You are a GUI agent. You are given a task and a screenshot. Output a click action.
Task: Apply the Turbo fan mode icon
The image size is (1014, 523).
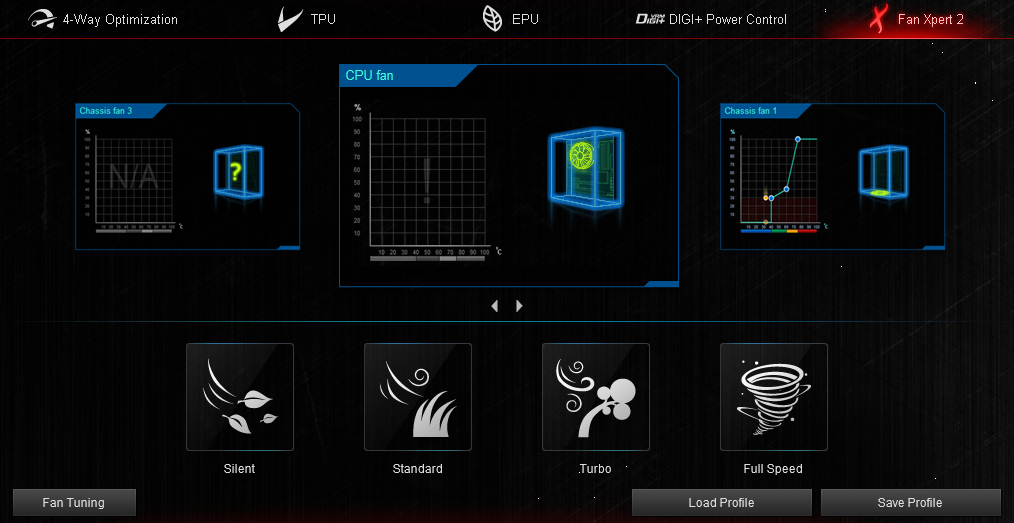596,397
